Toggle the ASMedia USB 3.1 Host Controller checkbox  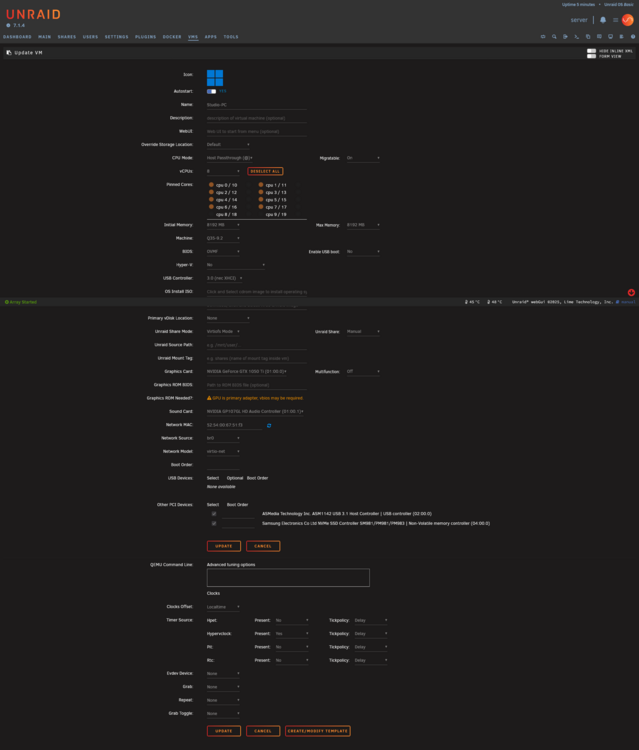click(214, 514)
